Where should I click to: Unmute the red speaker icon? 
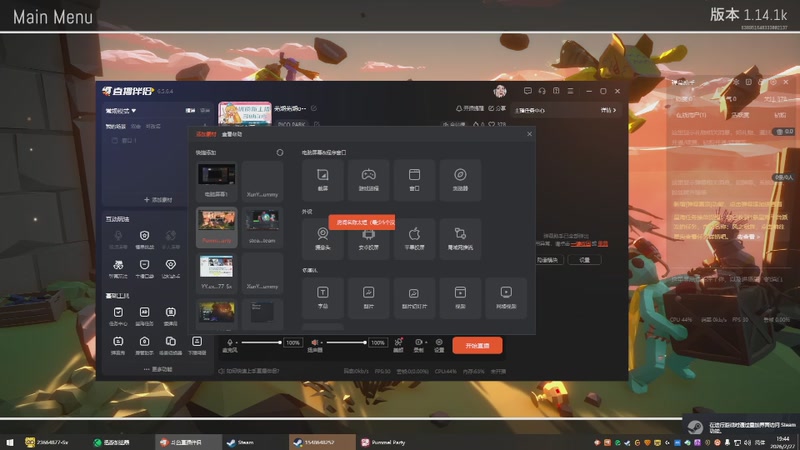pos(315,342)
